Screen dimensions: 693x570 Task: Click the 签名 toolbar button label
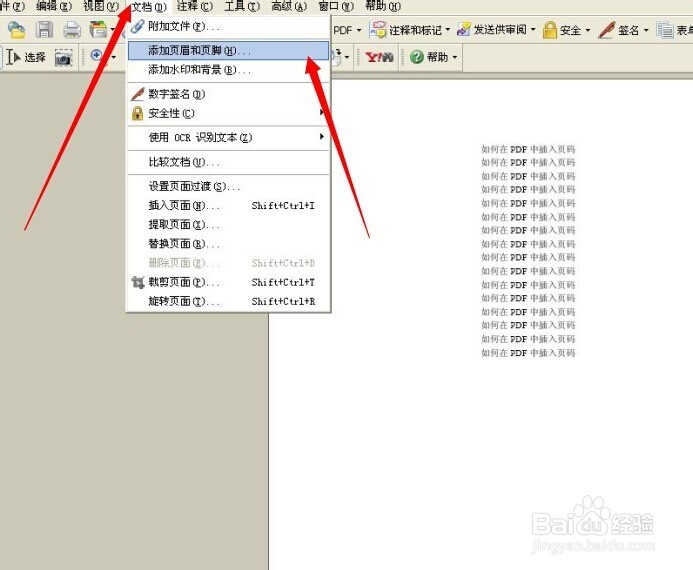(x=628, y=30)
